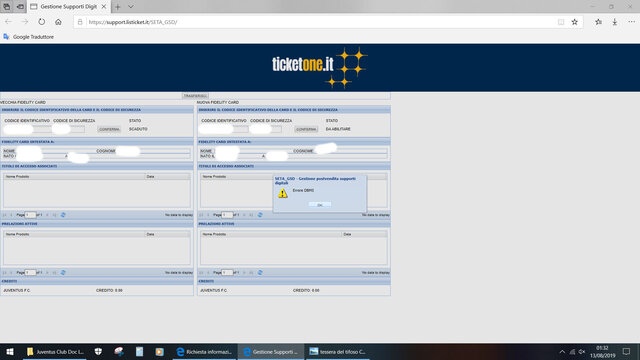640x360 pixels.
Task: Open the Windows Start menu
Action: (10, 351)
